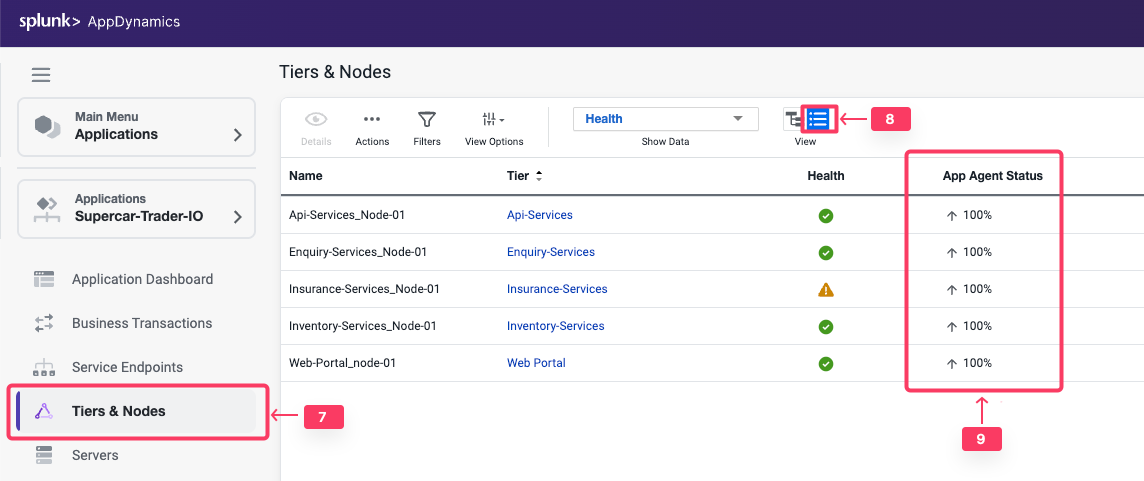The width and height of the screenshot is (1144, 481).
Task: Expand Main Menu Applications selector
Action: click(x=137, y=126)
